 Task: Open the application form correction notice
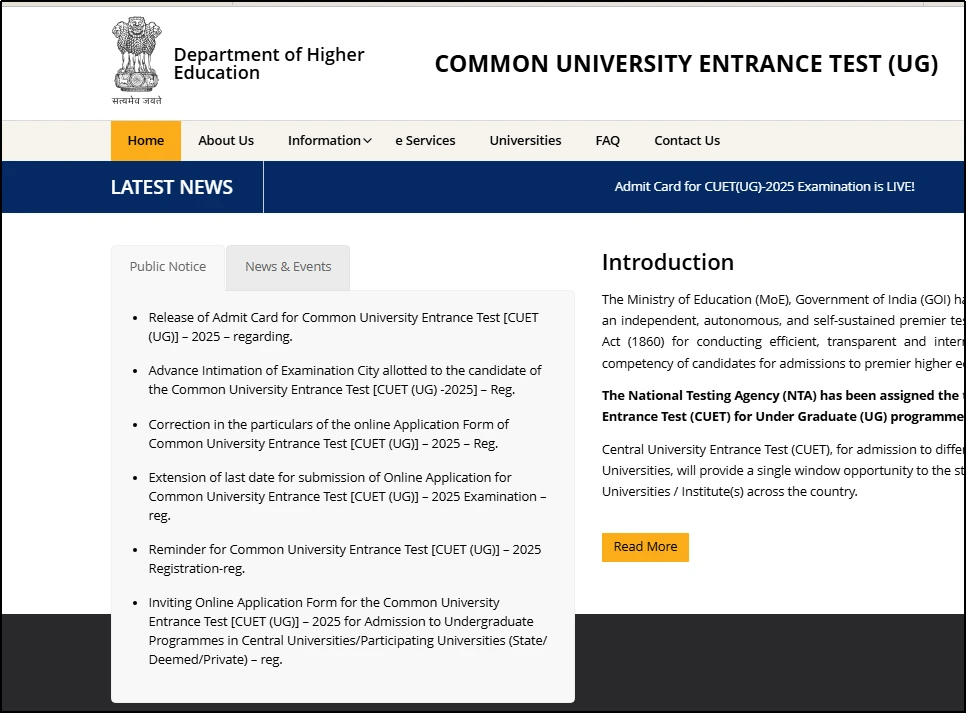point(328,433)
